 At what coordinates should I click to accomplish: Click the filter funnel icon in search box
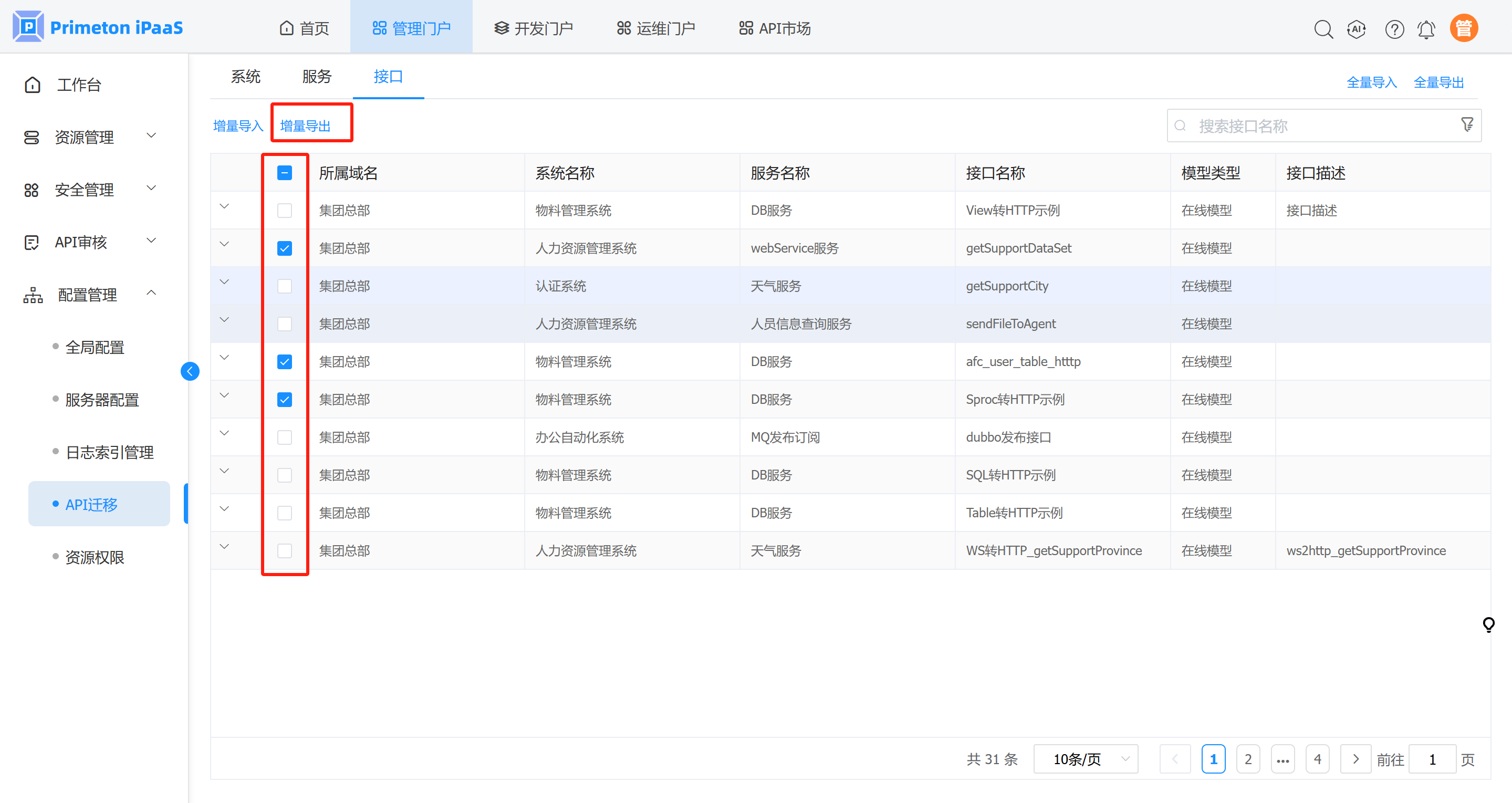coord(1467,124)
